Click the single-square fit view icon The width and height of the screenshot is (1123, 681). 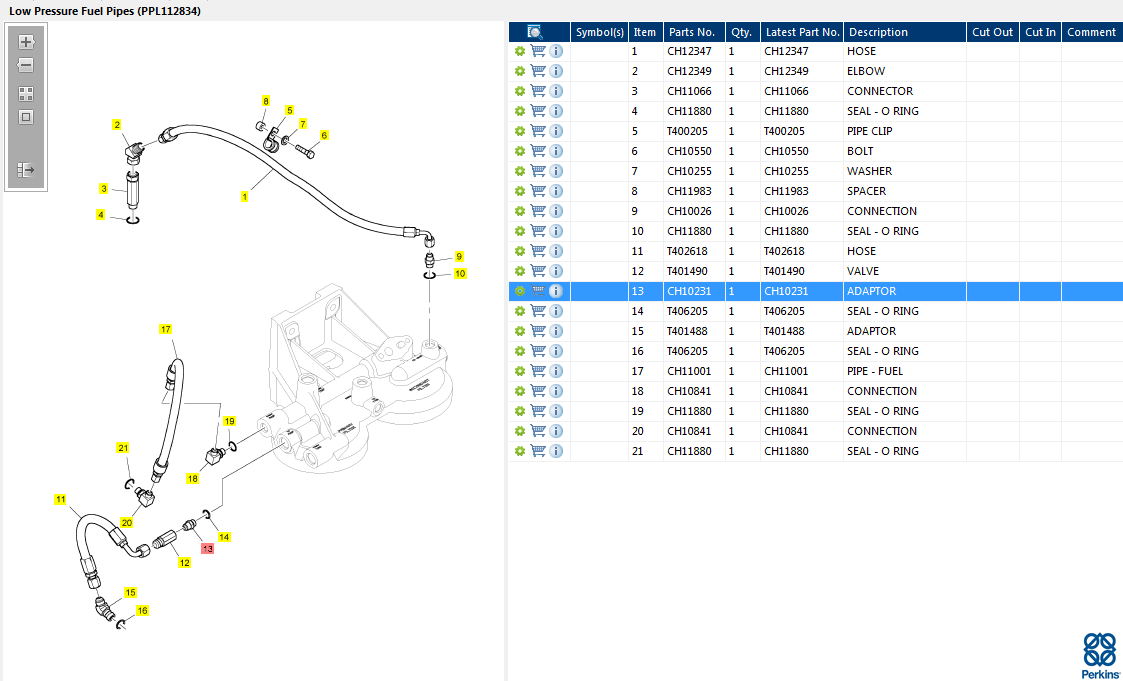click(26, 117)
